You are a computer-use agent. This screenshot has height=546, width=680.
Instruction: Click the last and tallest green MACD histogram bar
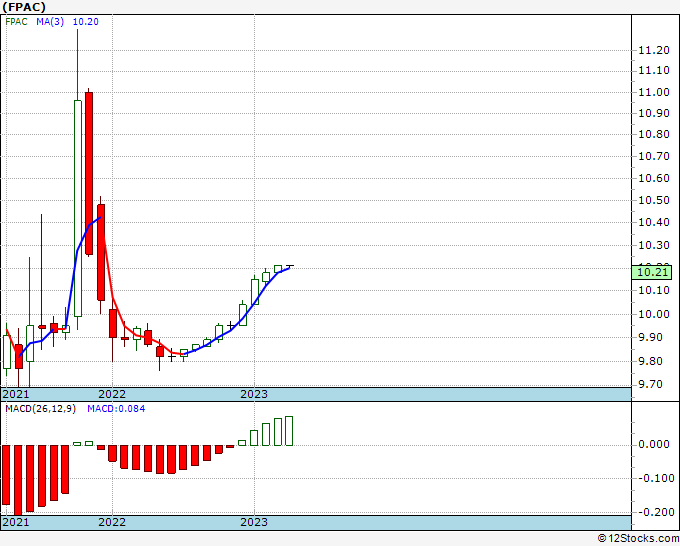click(x=289, y=431)
